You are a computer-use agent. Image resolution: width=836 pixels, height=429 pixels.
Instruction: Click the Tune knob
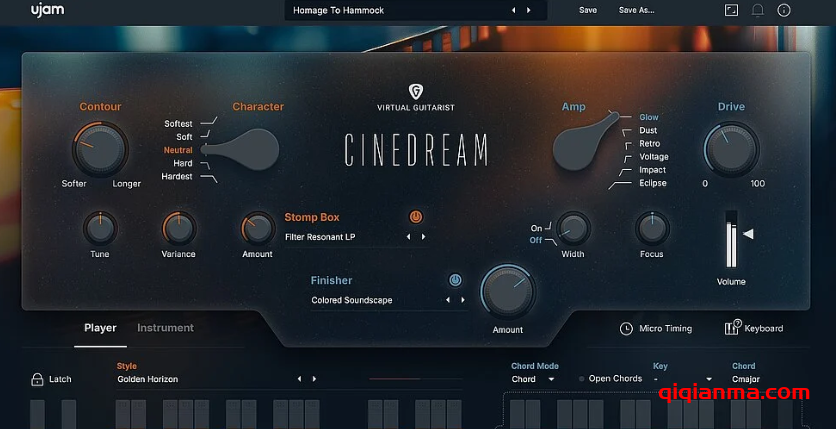pyautogui.click(x=100, y=229)
